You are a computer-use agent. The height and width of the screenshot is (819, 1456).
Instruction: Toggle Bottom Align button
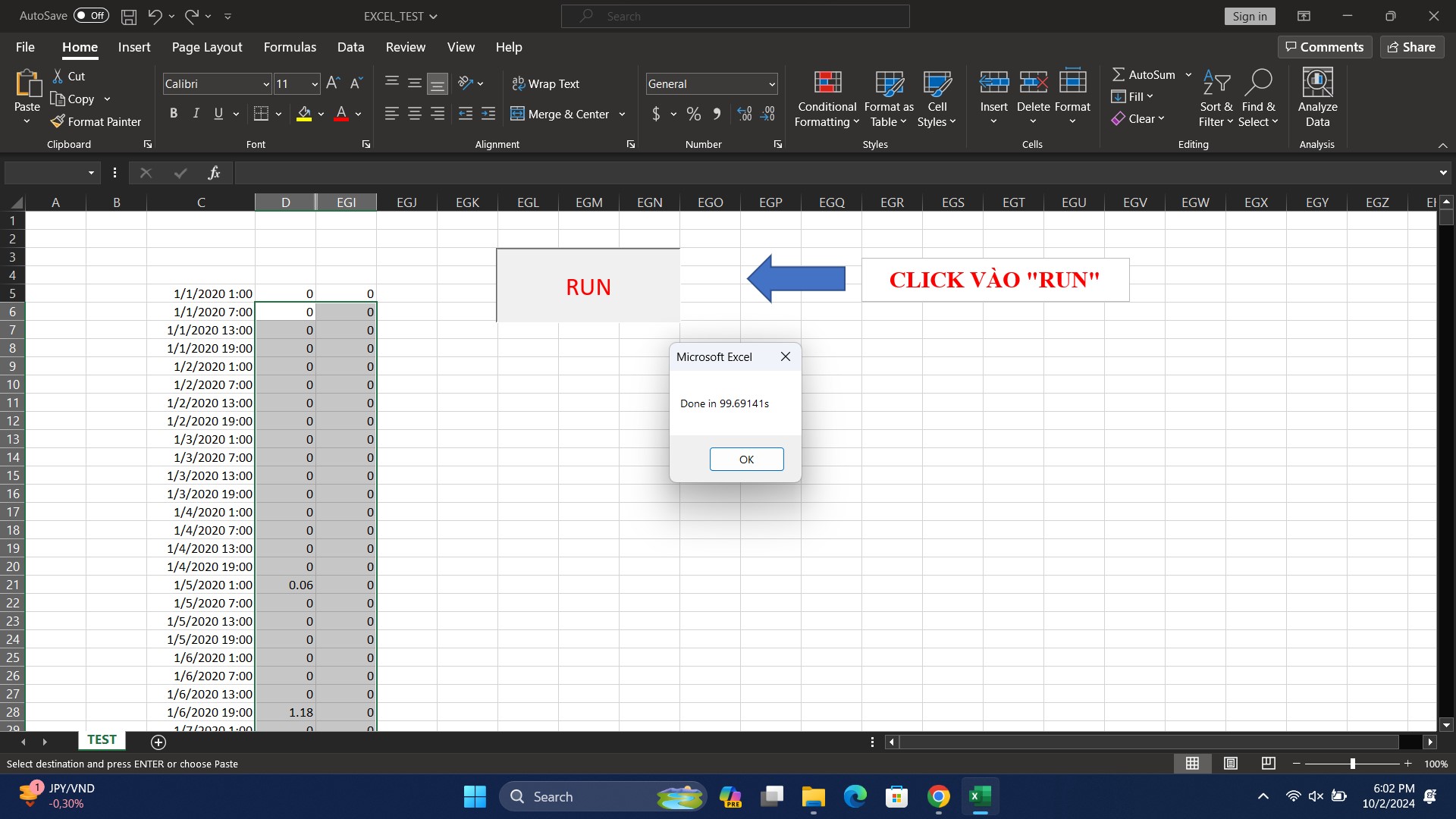438,83
